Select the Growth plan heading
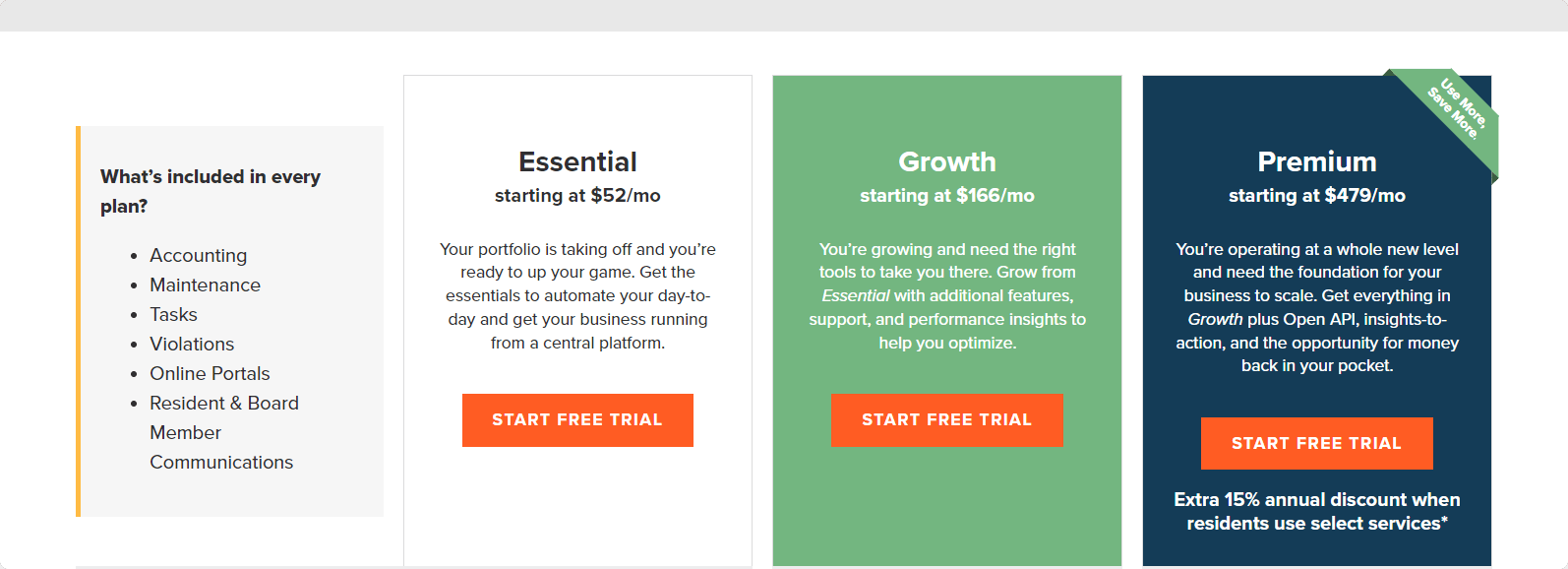 click(947, 161)
